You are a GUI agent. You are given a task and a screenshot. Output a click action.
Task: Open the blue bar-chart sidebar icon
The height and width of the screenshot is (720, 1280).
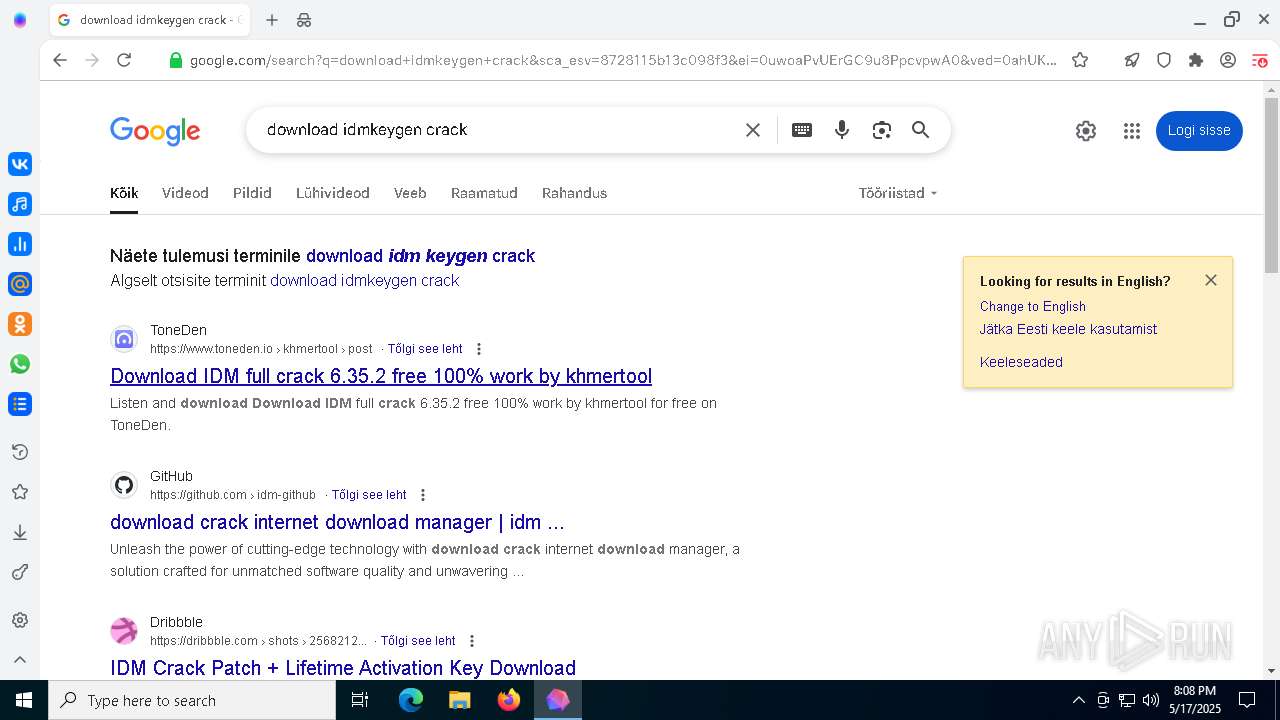click(20, 244)
